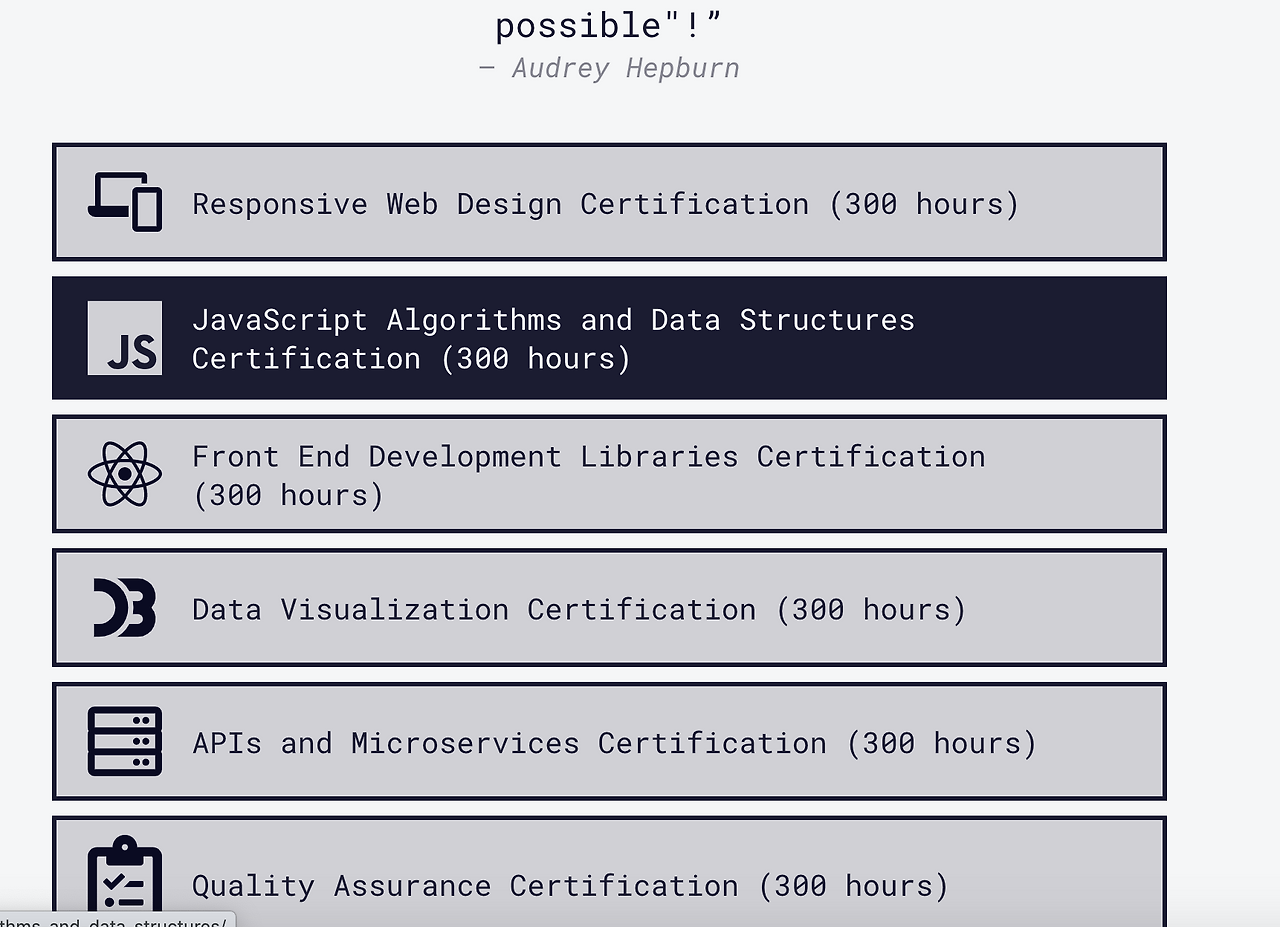Open Responsive Web Design Certification link
This screenshot has width=1280, height=927.
(x=609, y=202)
